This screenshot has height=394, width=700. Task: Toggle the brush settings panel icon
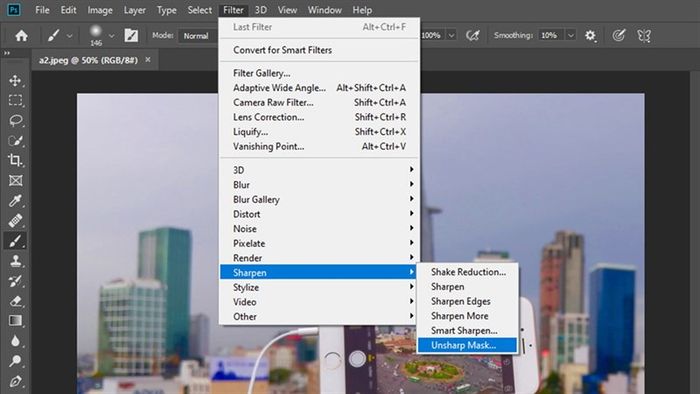pos(131,35)
